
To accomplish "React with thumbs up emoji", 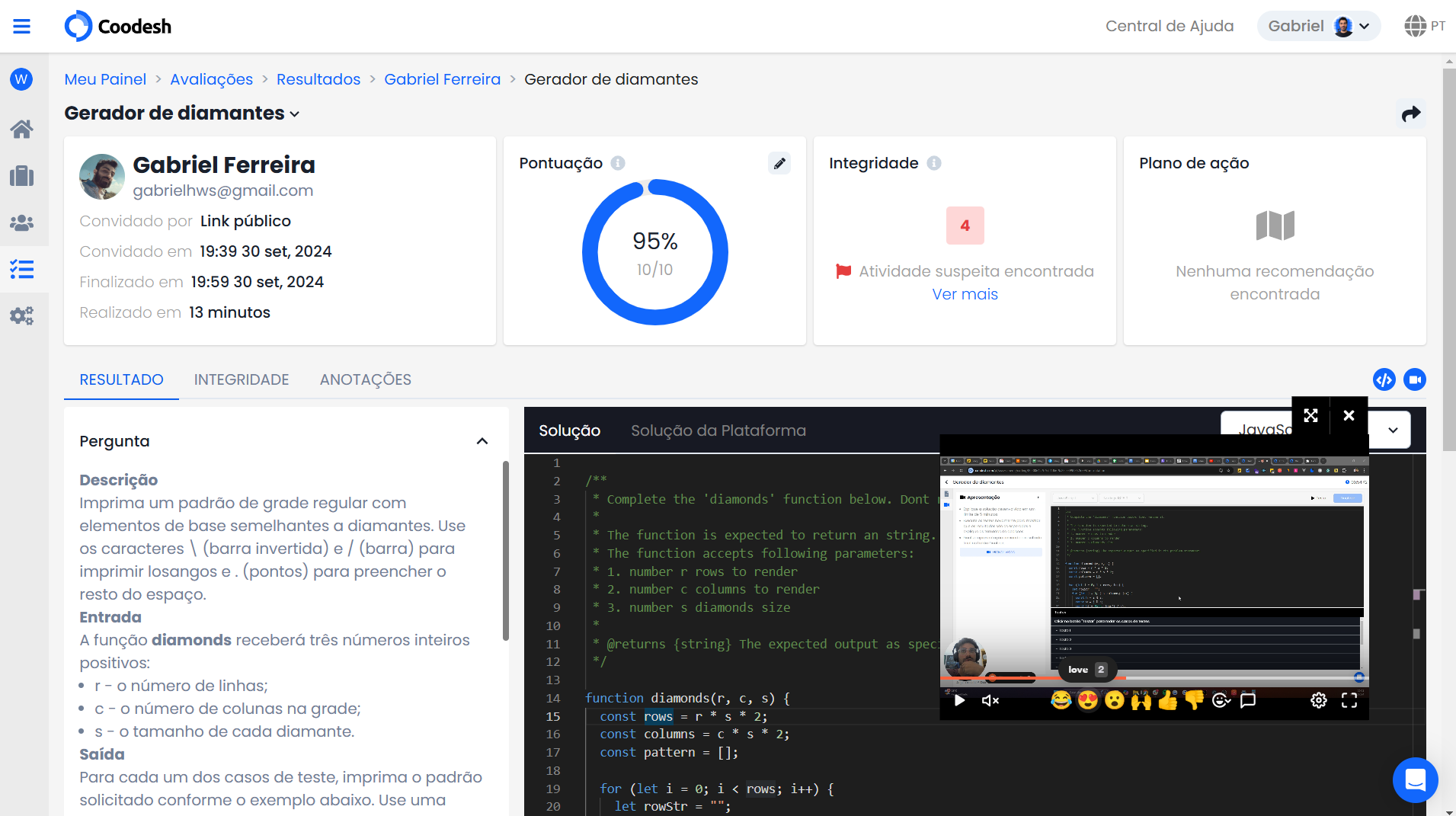I will pos(1167,701).
